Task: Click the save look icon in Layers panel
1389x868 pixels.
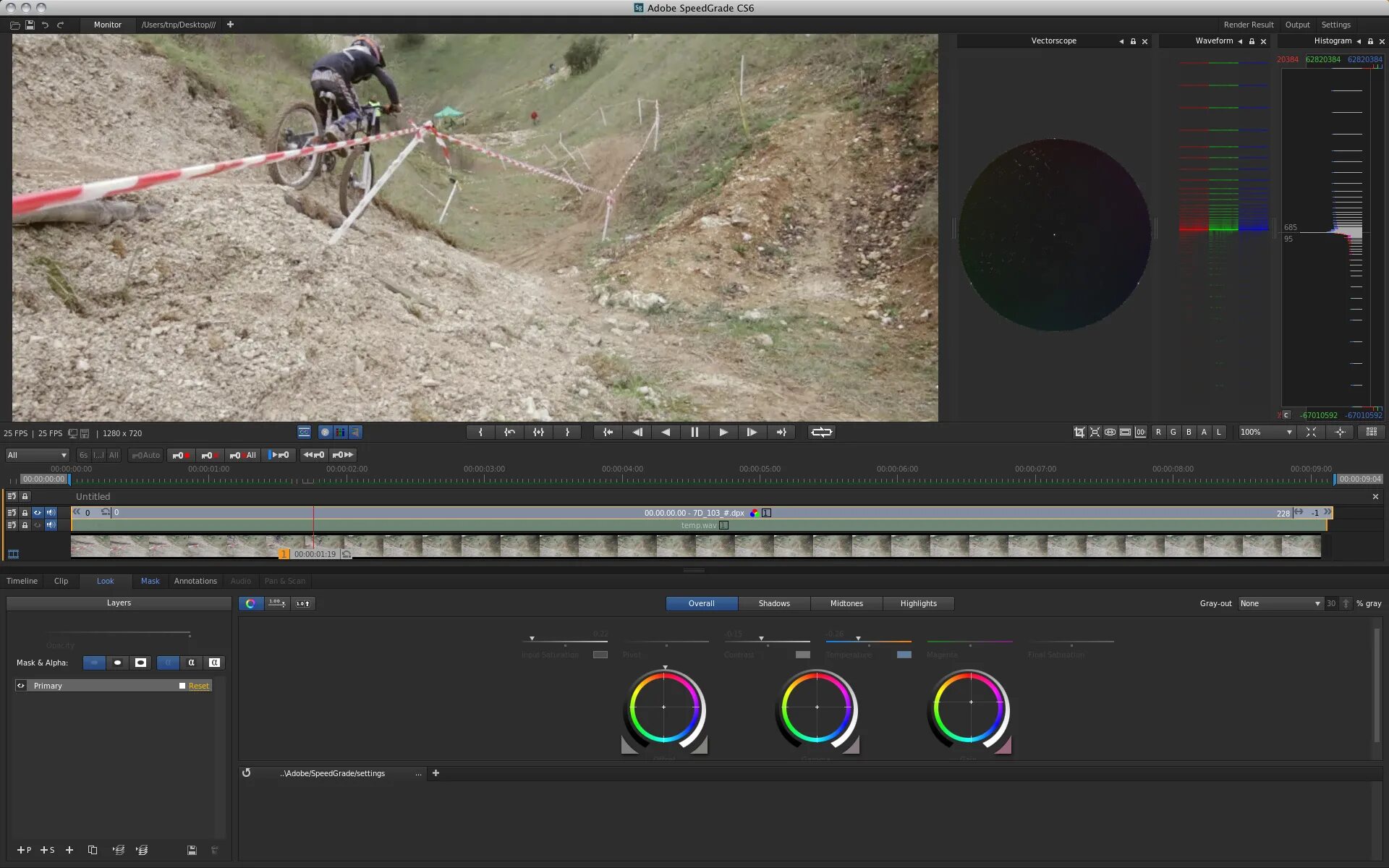Action: [192, 851]
